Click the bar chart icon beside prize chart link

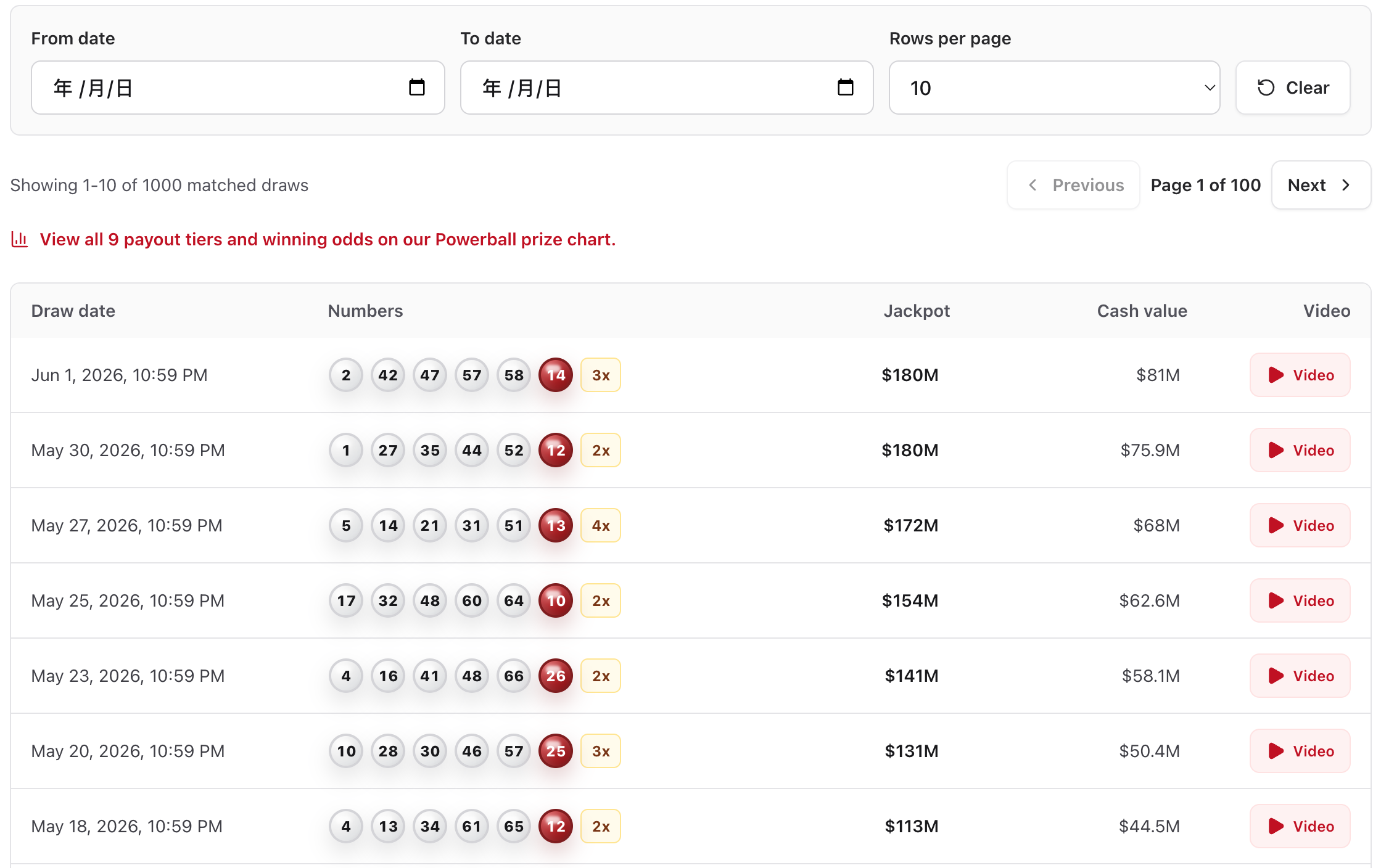(20, 239)
